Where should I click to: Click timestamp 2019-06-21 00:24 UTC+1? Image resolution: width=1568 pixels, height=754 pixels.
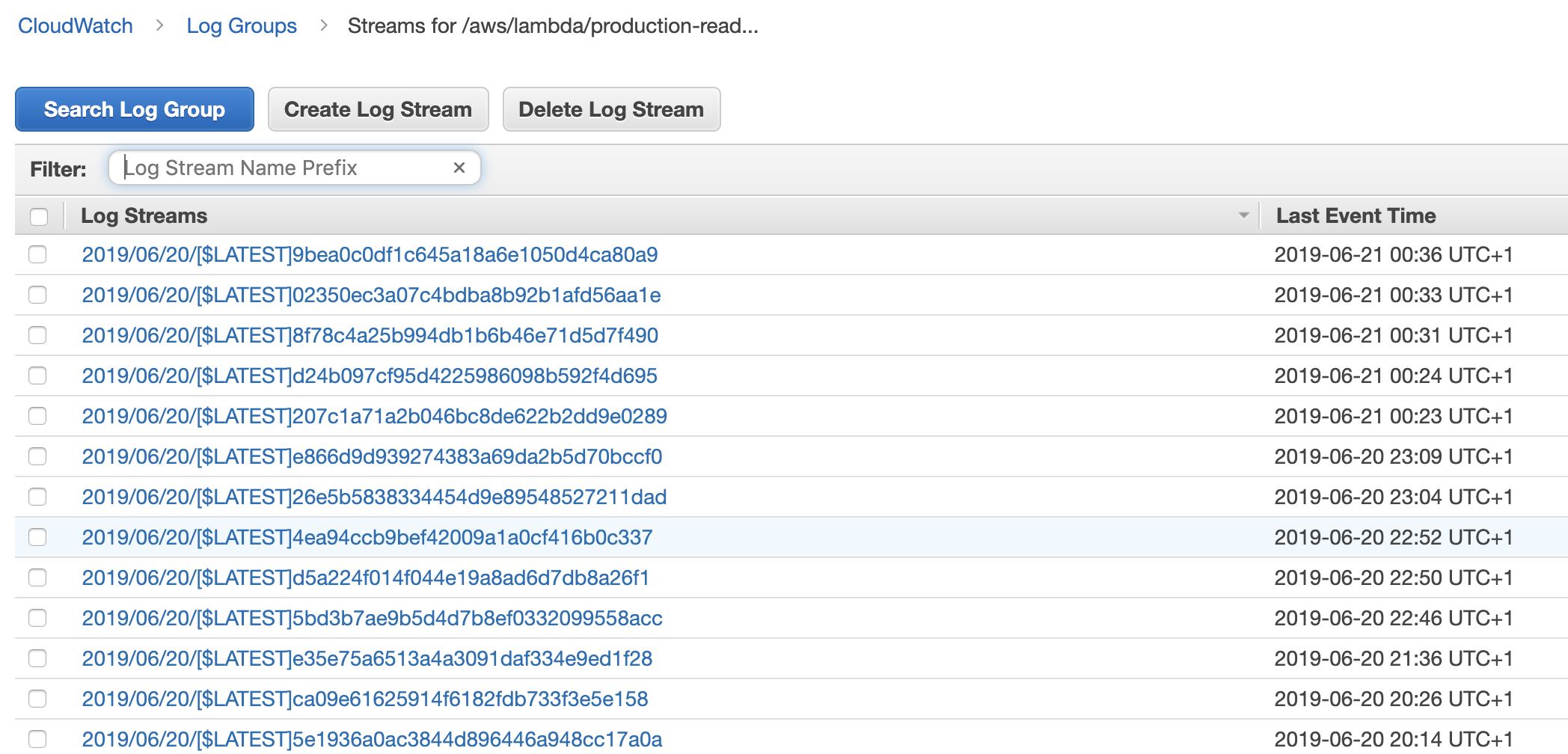(x=1394, y=376)
